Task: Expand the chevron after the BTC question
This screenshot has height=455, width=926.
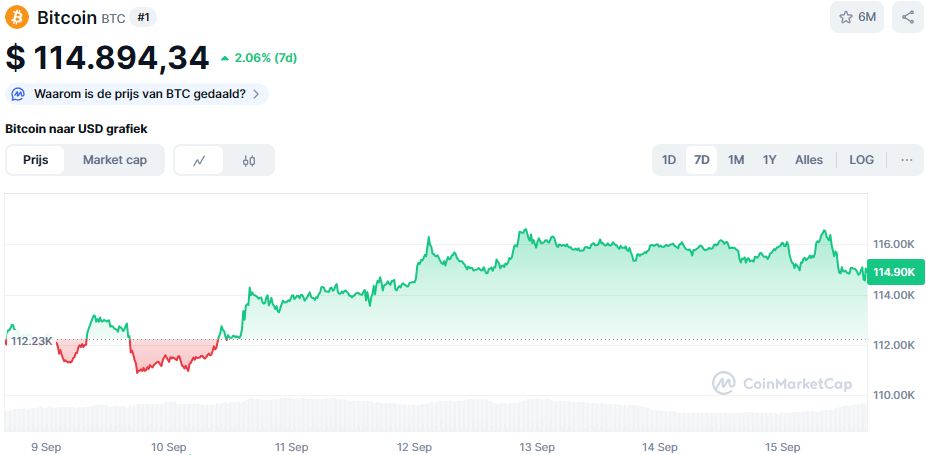Action: 256,94
